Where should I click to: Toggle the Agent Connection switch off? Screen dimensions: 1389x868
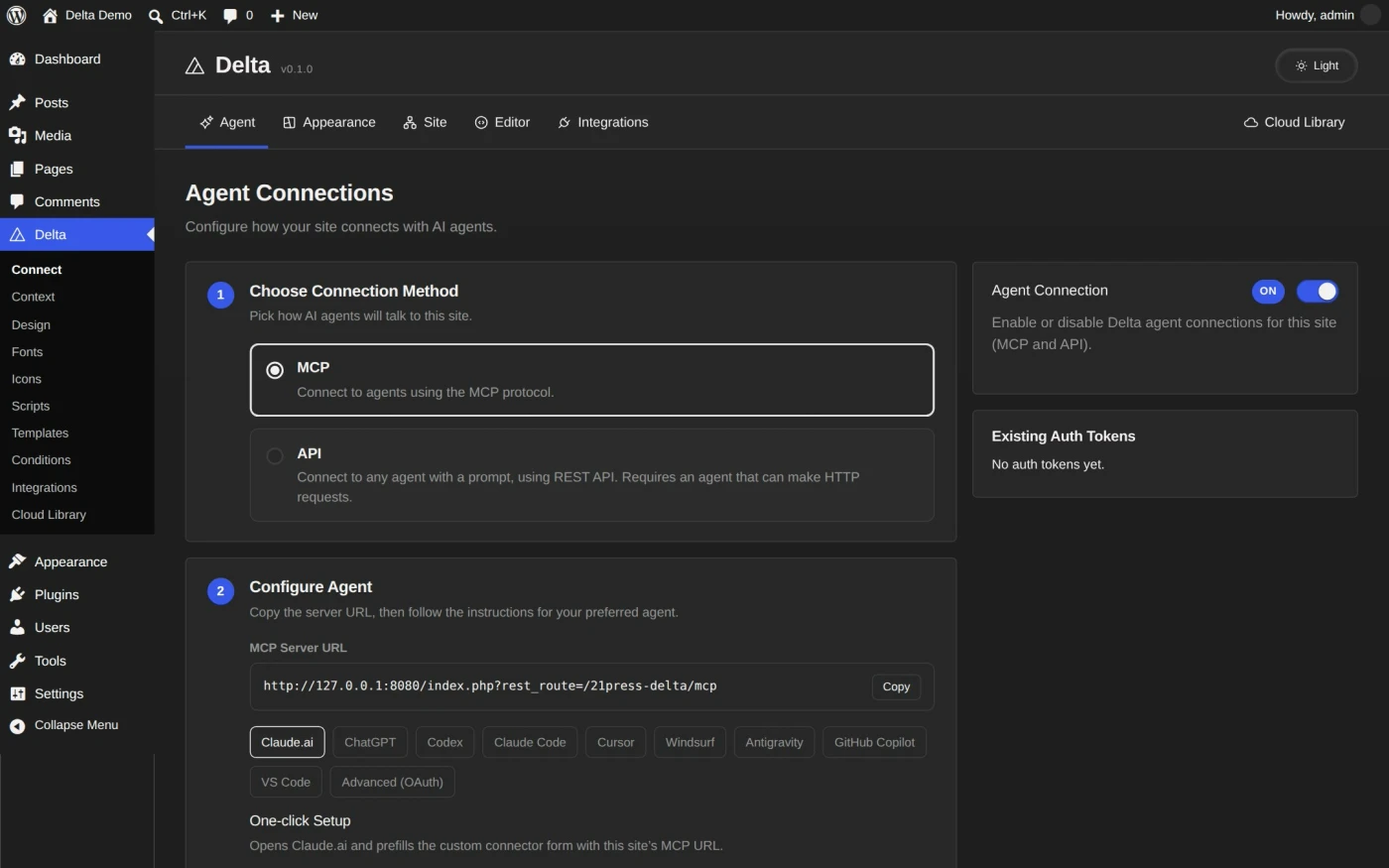click(x=1317, y=291)
